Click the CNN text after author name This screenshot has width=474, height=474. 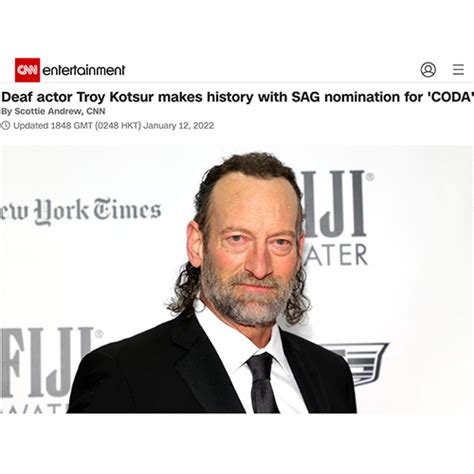pos(96,111)
